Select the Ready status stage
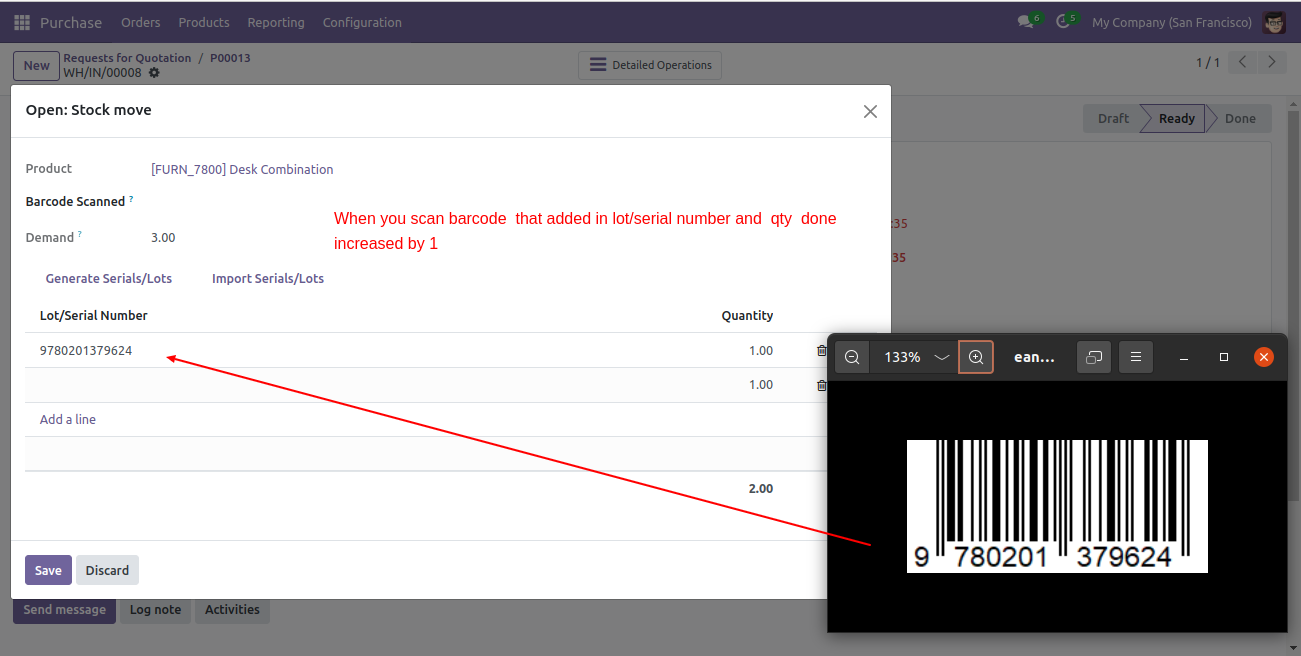 (x=1176, y=118)
